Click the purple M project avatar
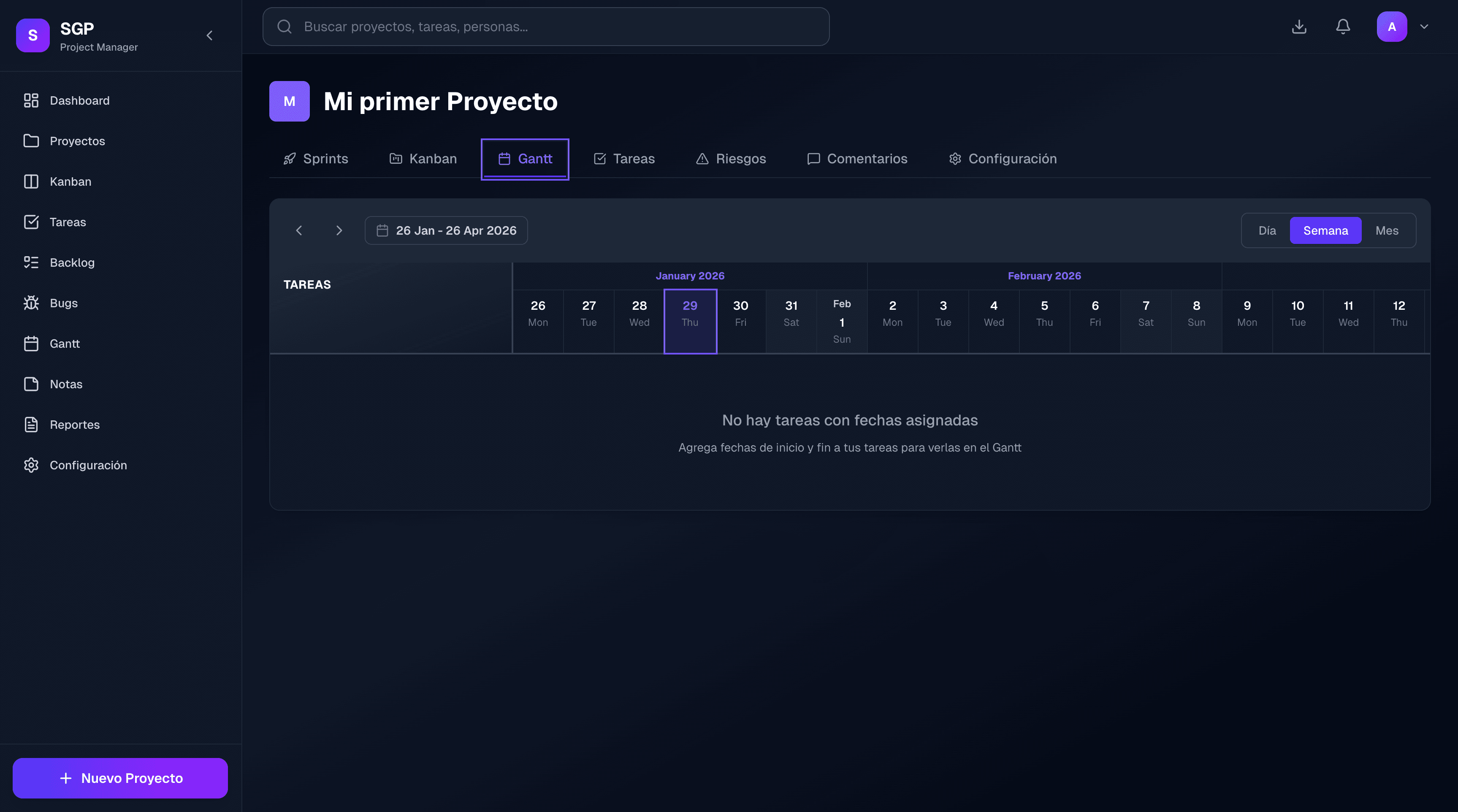This screenshot has height=812, width=1458. [x=289, y=101]
